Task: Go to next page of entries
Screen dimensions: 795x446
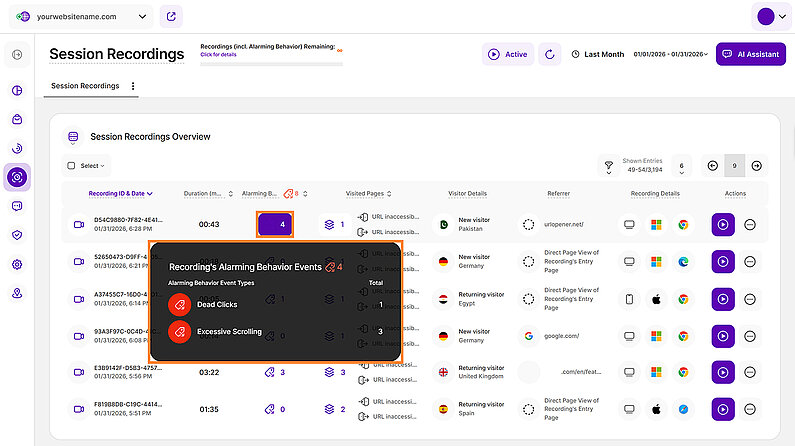Action: 757,166
